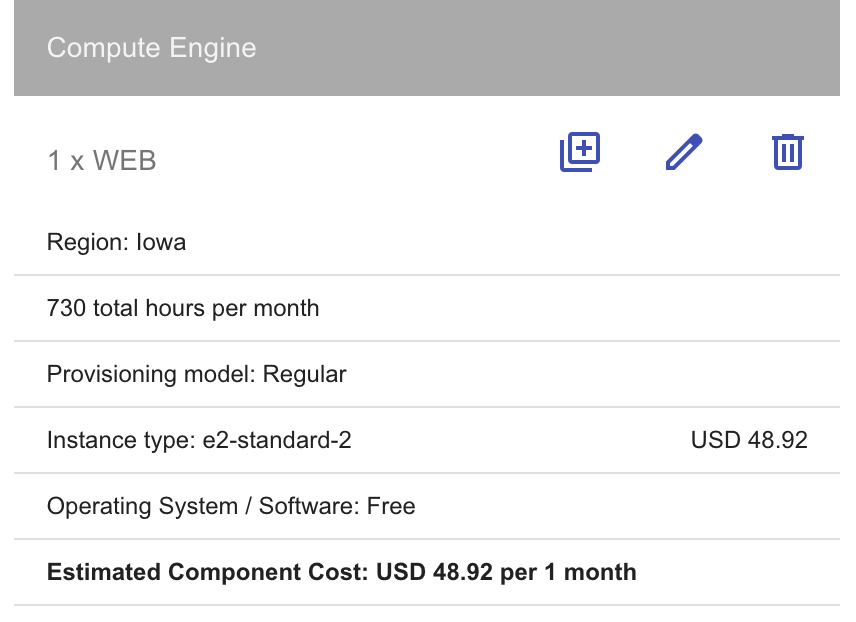Select the "Estimated Component Cost" bold label
Image resolution: width=856 pixels, height=622 pixels.
pyautogui.click(x=207, y=572)
